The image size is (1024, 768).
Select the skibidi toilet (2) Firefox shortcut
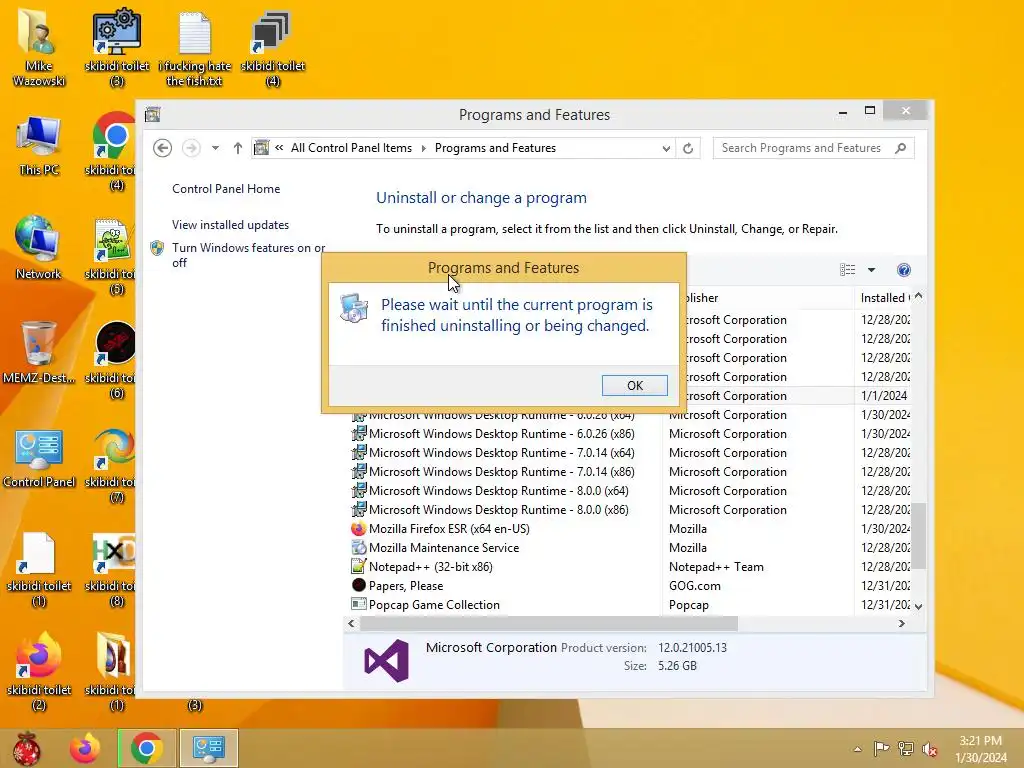[x=39, y=671]
